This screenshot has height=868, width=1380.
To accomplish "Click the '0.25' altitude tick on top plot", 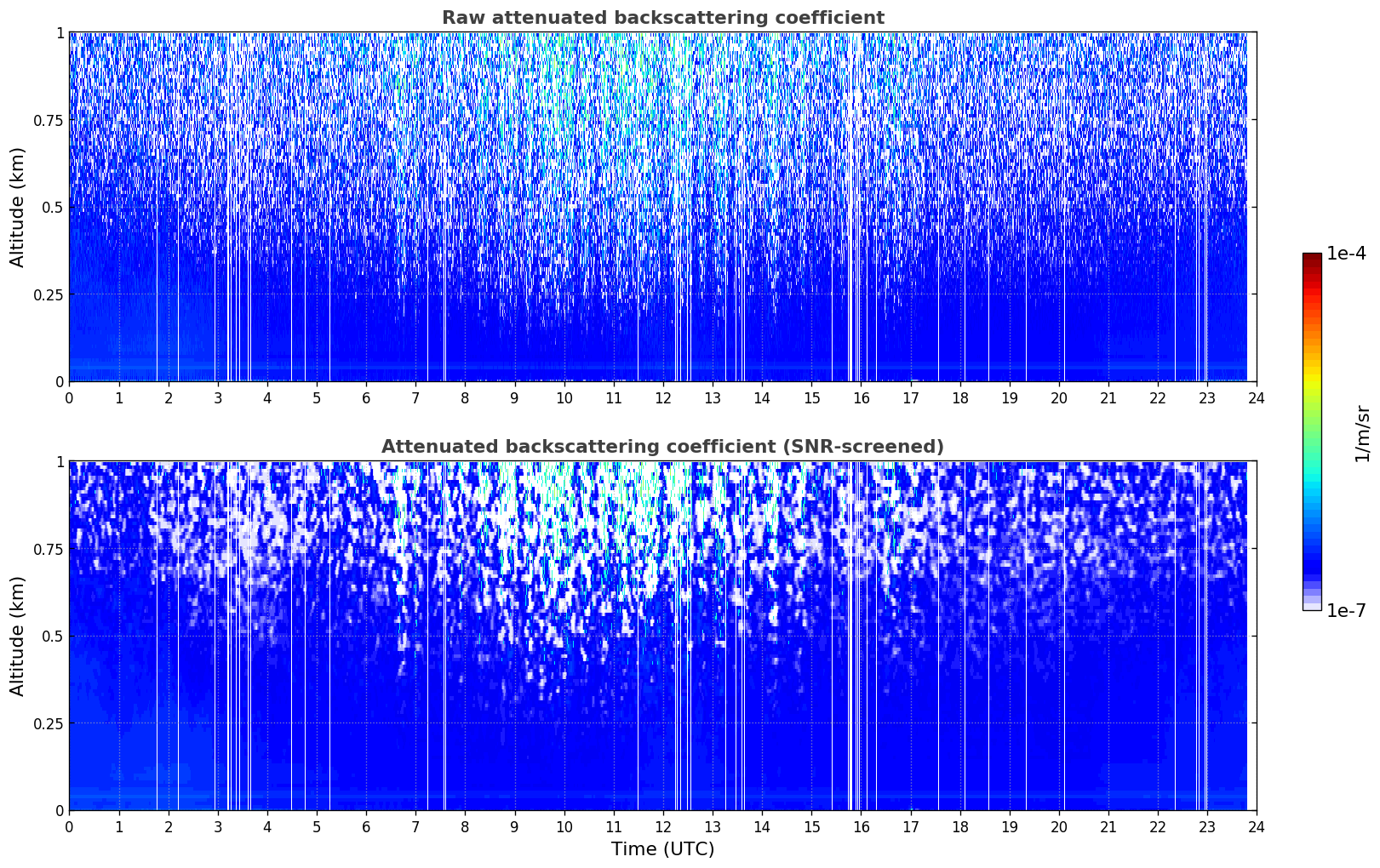I will click(49, 294).
